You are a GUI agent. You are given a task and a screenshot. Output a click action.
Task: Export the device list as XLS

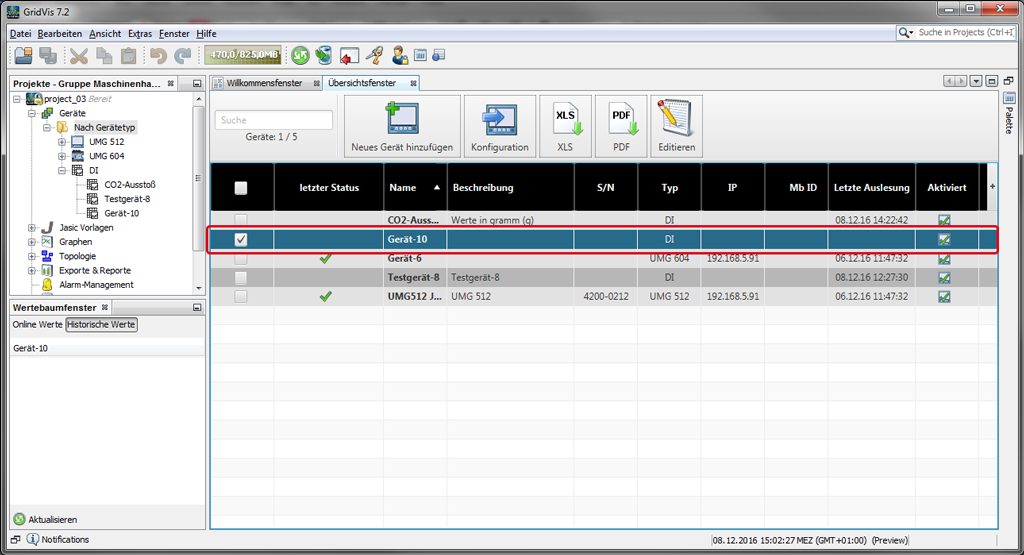click(565, 119)
